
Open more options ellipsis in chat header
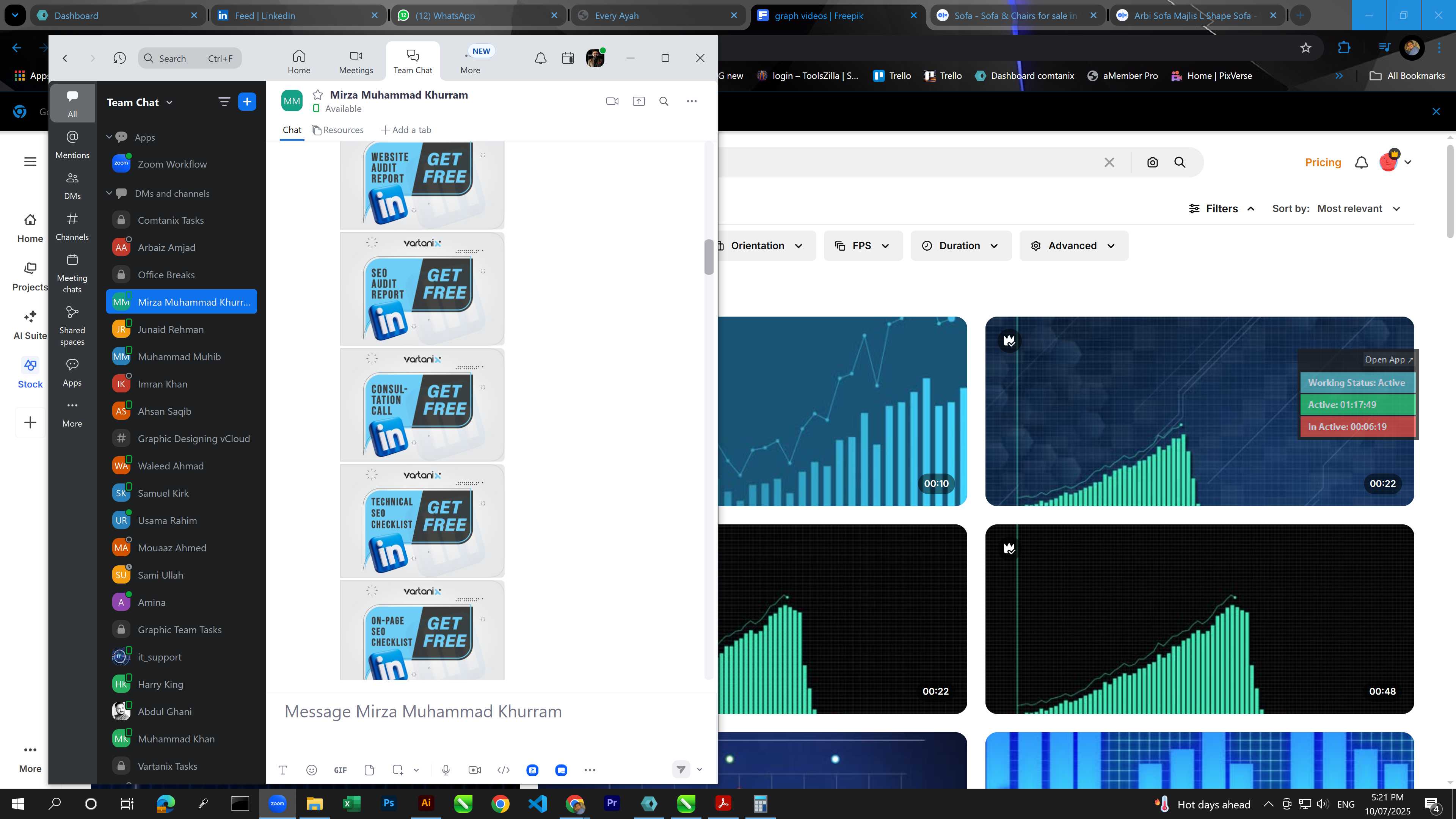click(692, 101)
